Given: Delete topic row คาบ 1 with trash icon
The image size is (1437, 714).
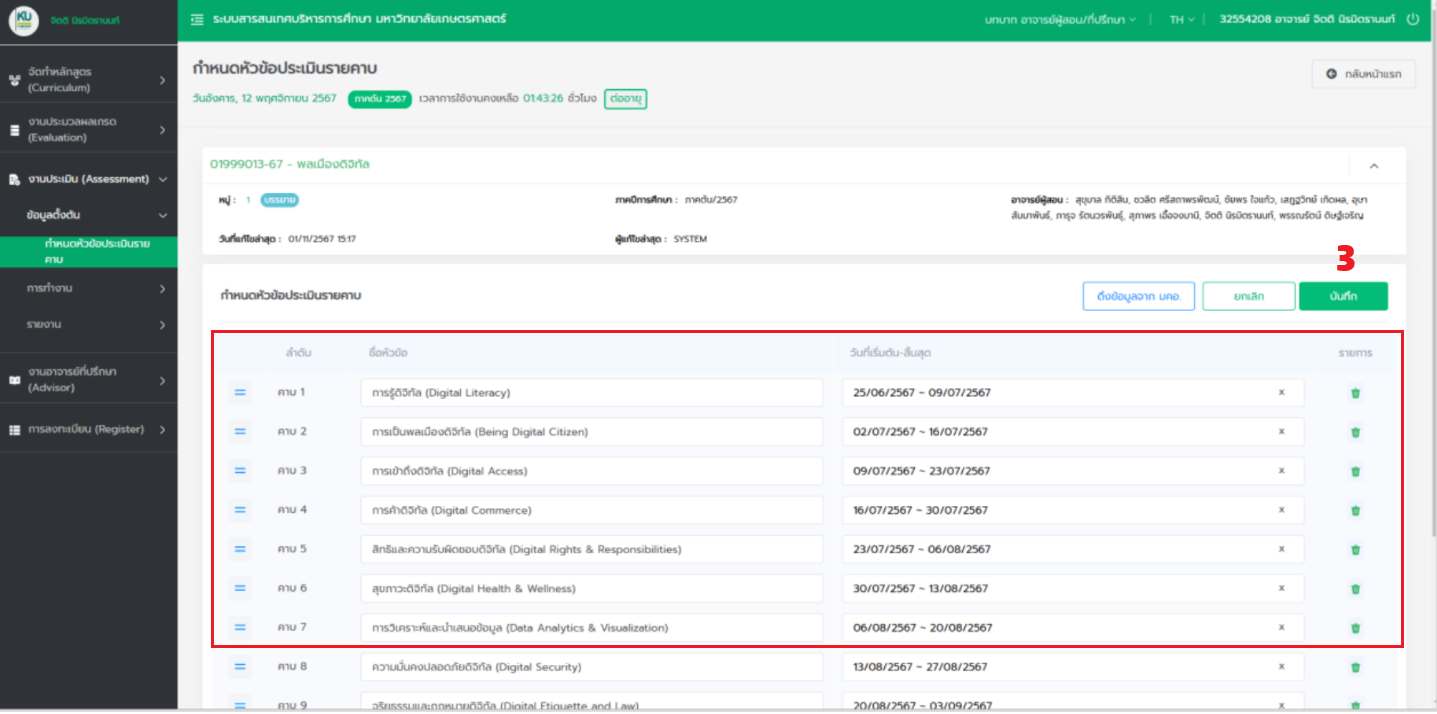Looking at the screenshot, I should point(1355,393).
